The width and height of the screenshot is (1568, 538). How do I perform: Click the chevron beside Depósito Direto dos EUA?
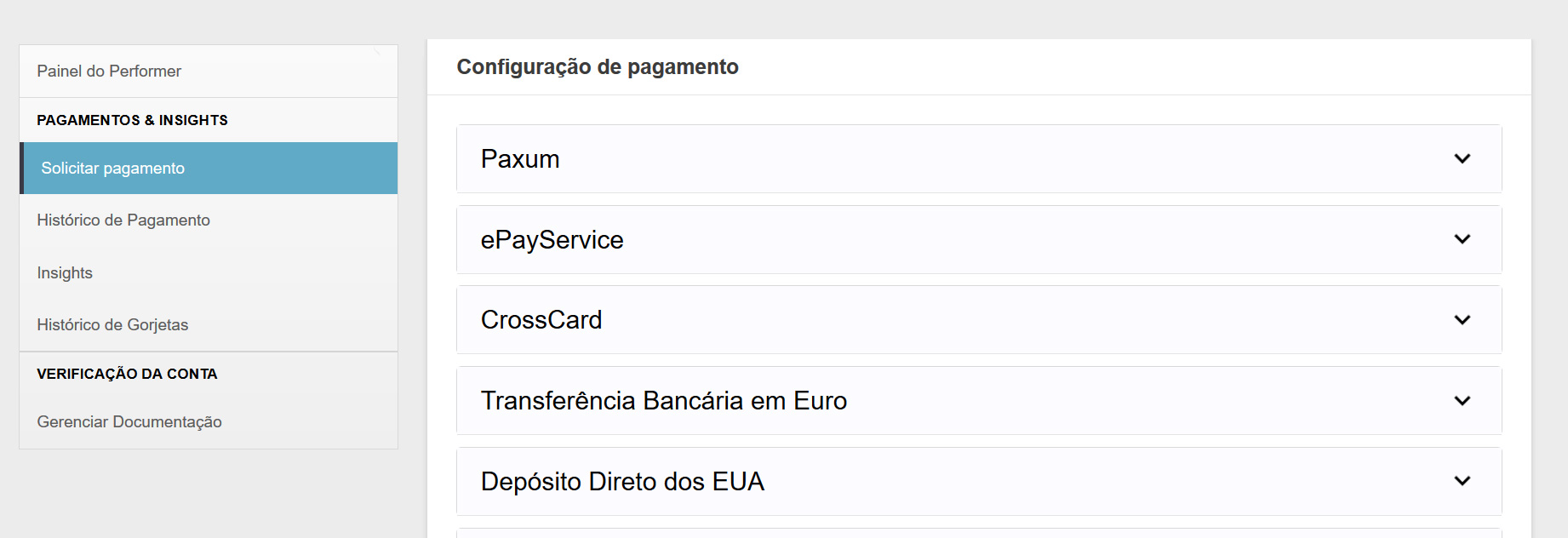[x=1462, y=481]
